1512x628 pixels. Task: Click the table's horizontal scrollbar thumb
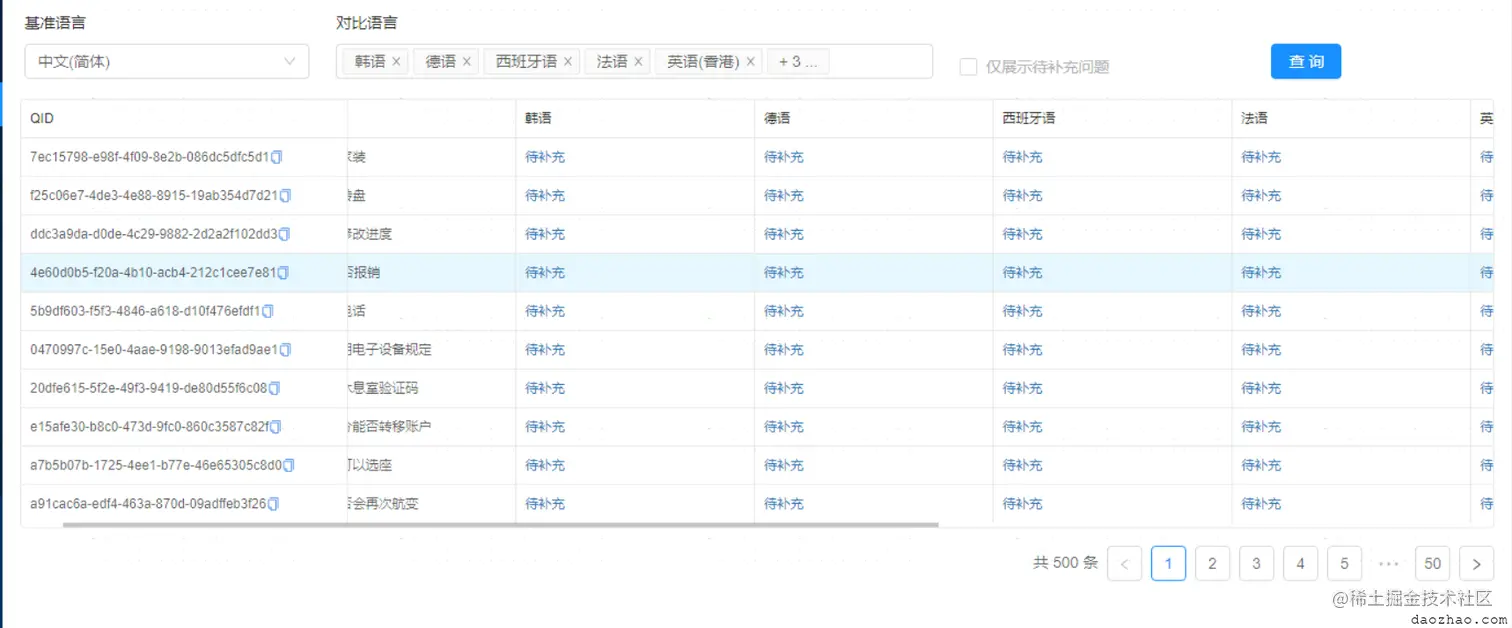click(500, 524)
